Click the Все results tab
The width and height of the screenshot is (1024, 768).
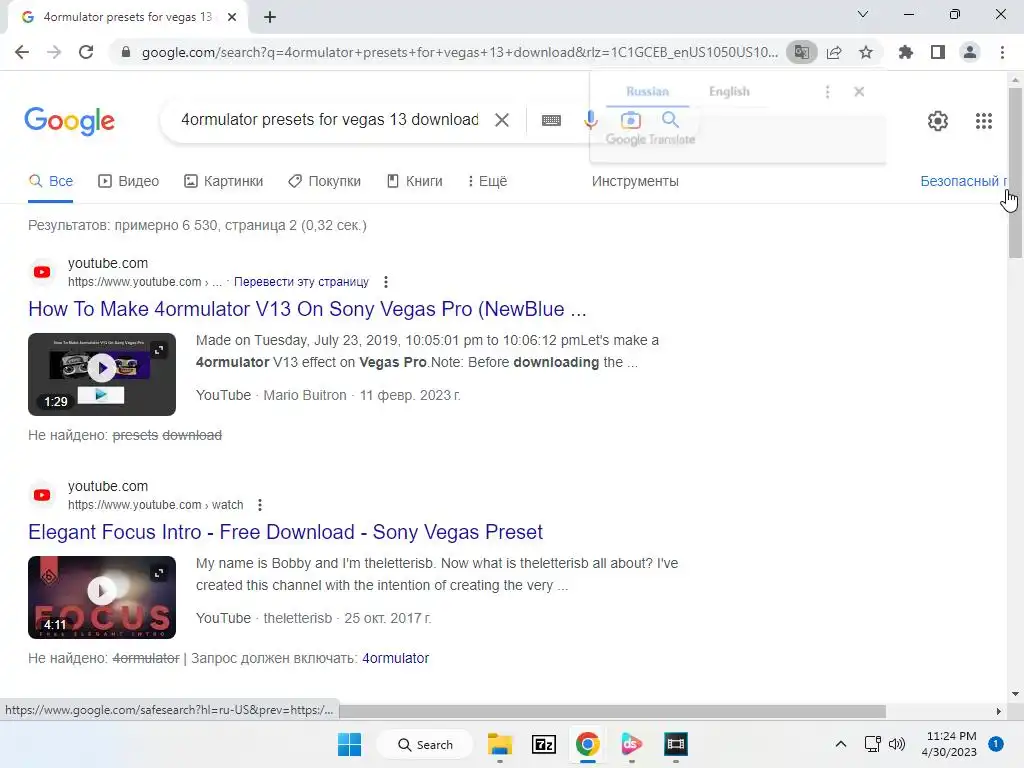(51, 182)
